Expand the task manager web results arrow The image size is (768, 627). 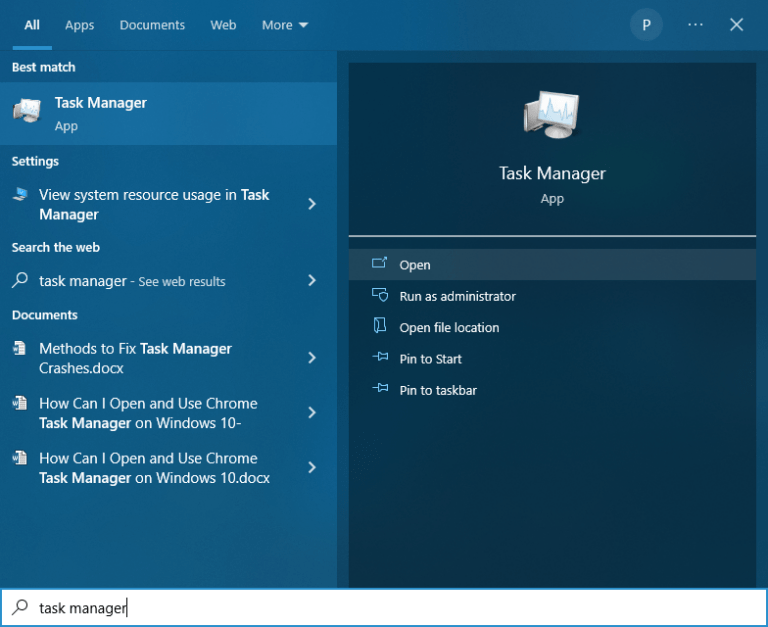312,280
